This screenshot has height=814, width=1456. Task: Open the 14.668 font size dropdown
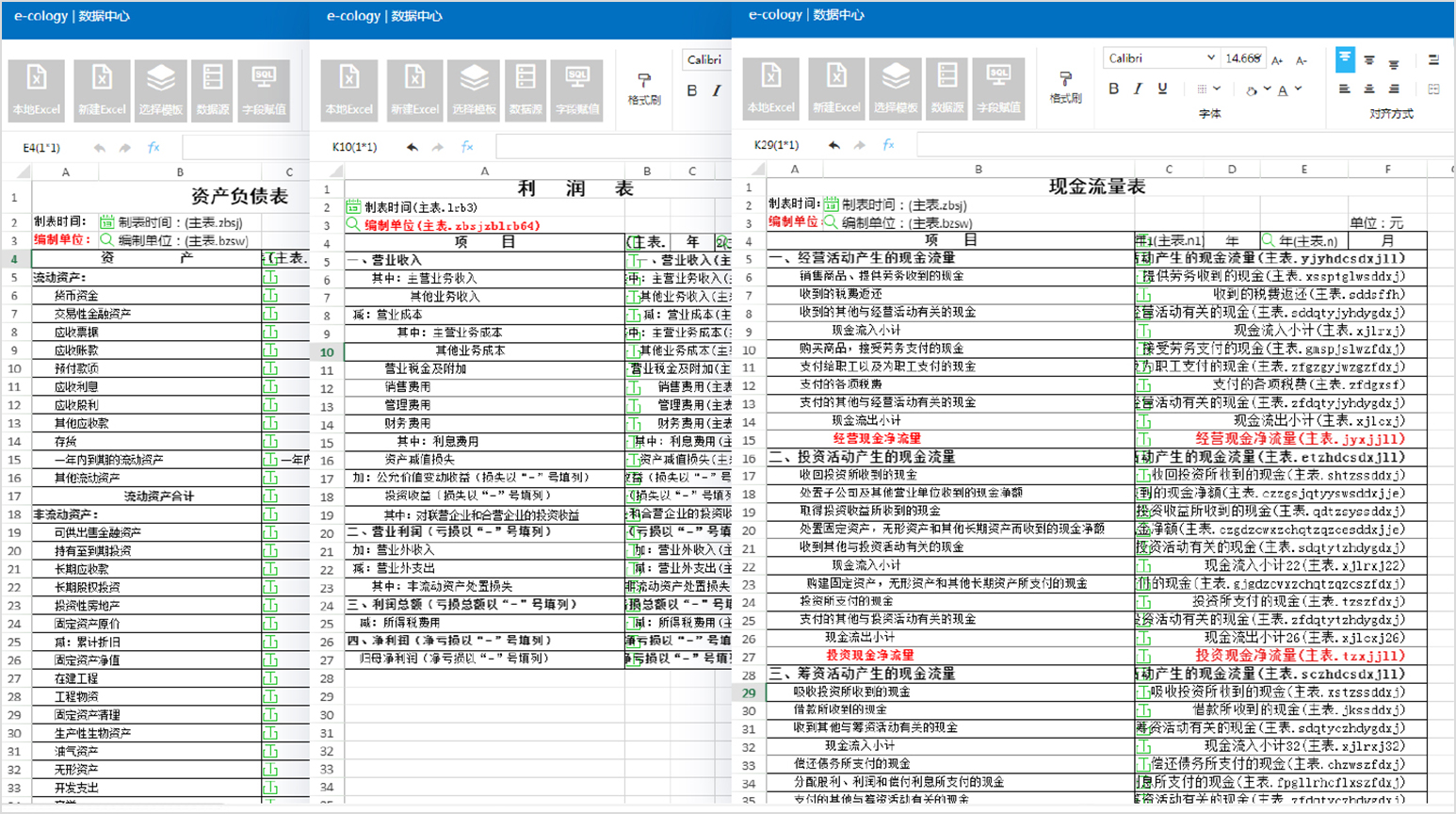1243,58
